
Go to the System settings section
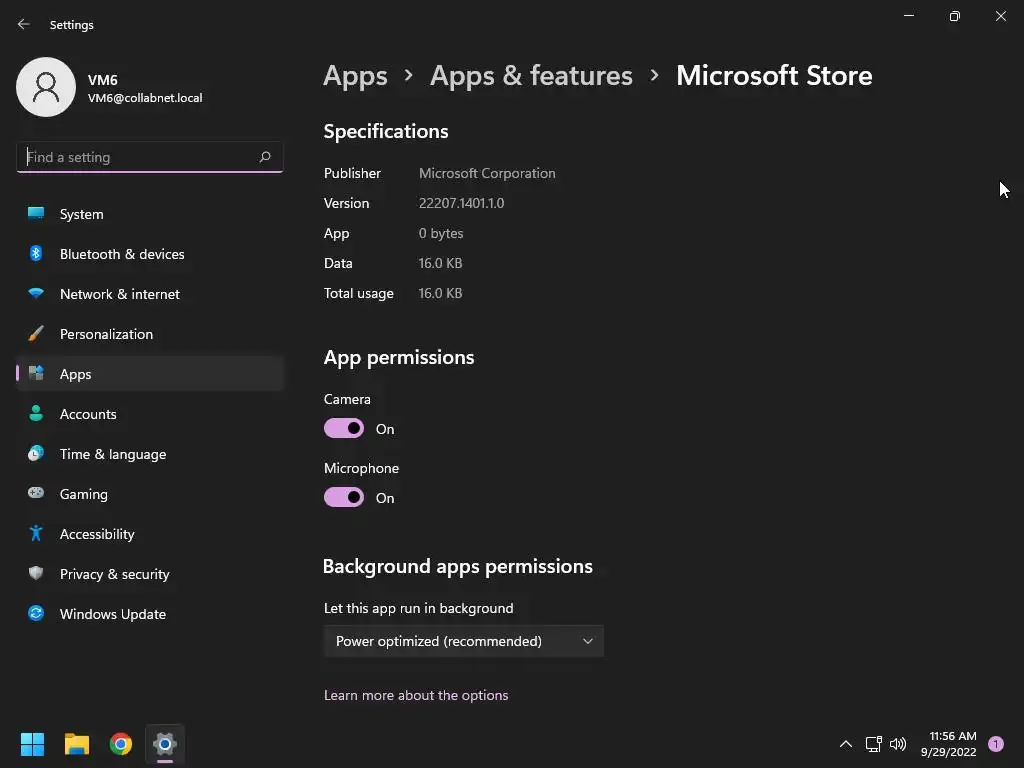pyautogui.click(x=81, y=214)
